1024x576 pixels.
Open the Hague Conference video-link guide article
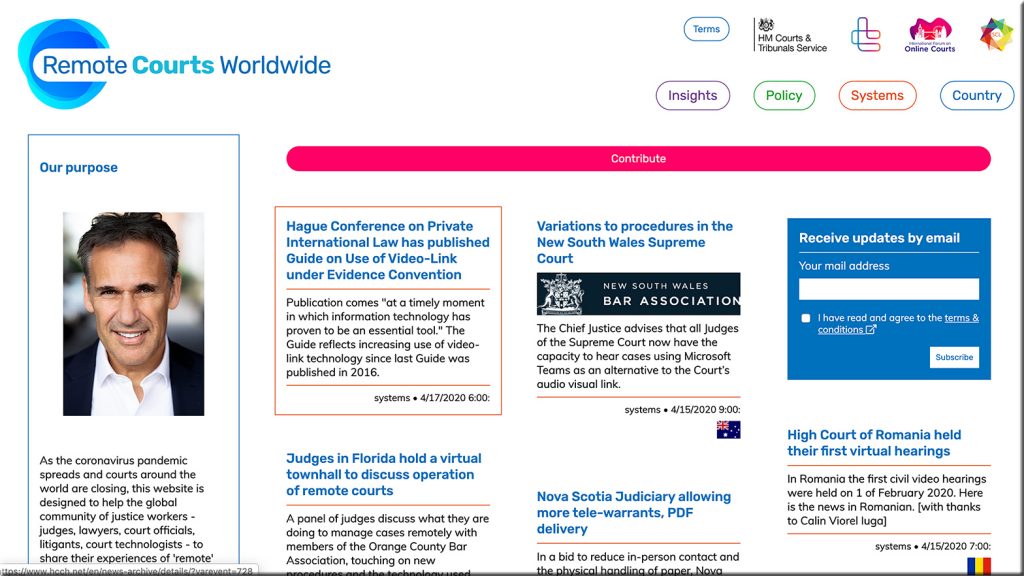click(x=388, y=250)
